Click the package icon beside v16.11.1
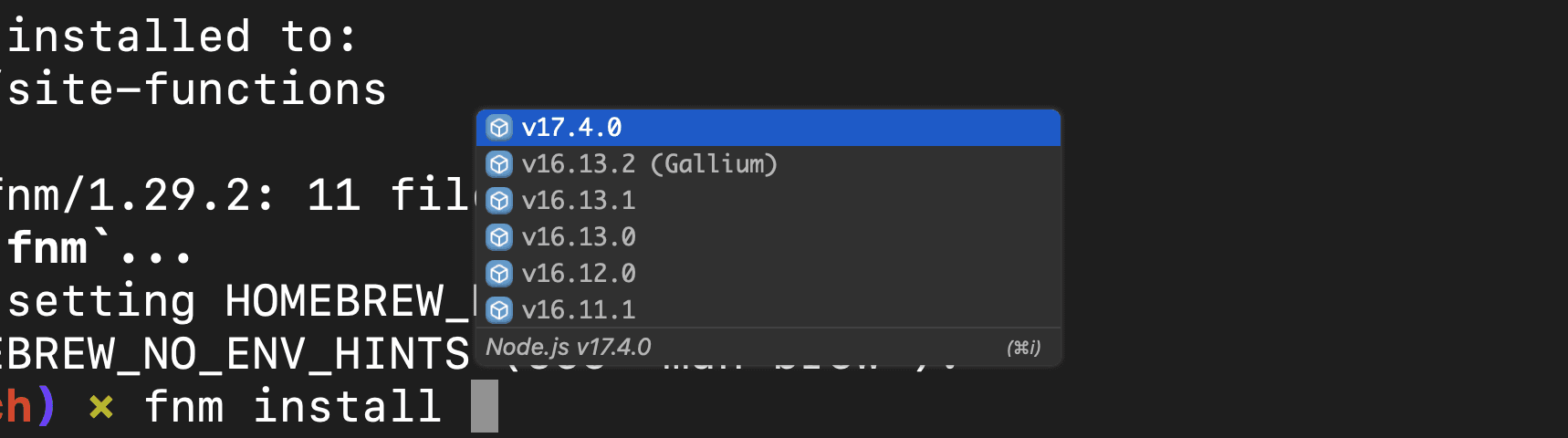 pyautogui.click(x=499, y=310)
